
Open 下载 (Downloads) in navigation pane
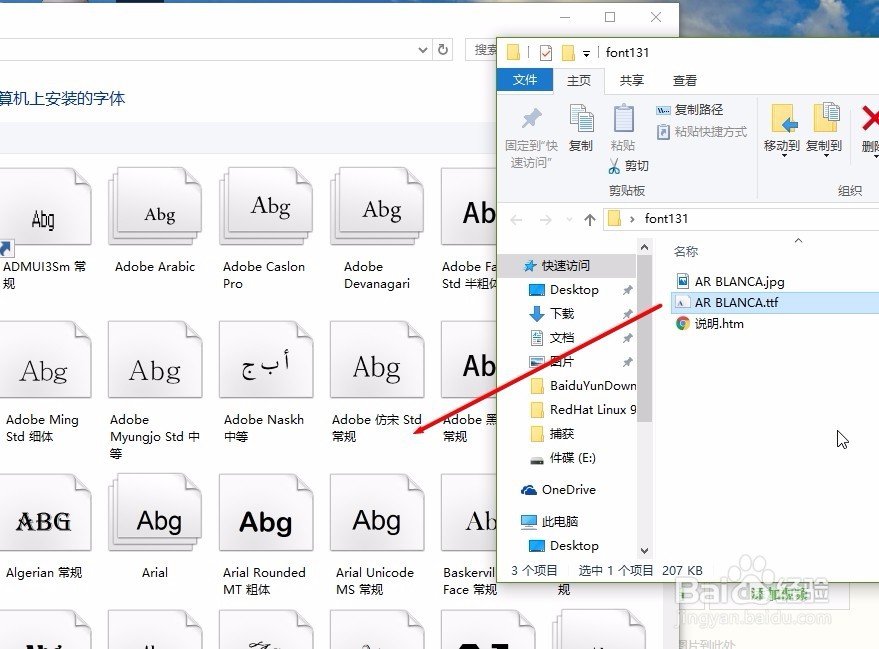click(x=562, y=314)
